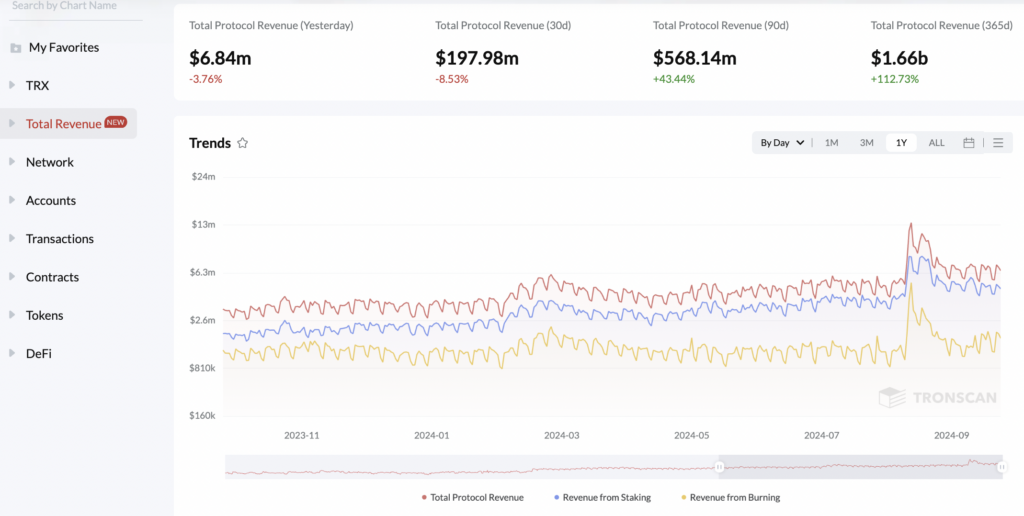
Task: Click the $13m y-axis label
Action: [202, 224]
